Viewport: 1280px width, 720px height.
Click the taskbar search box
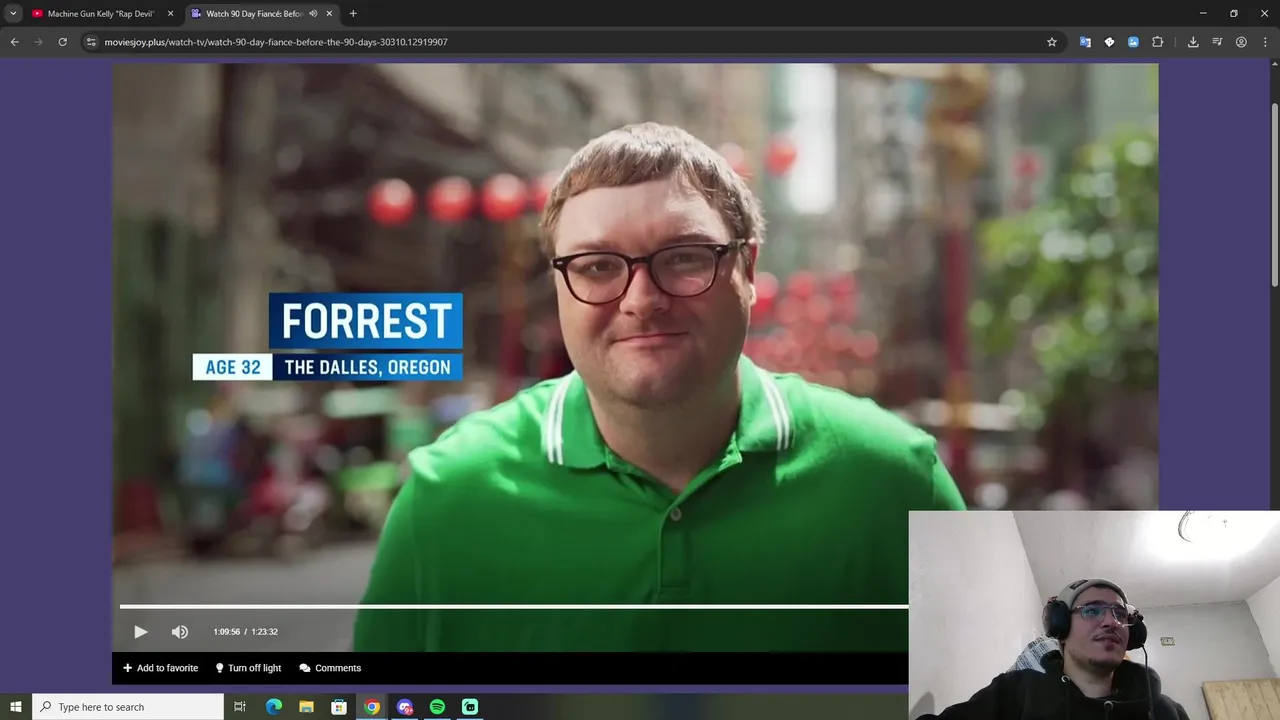[128, 707]
